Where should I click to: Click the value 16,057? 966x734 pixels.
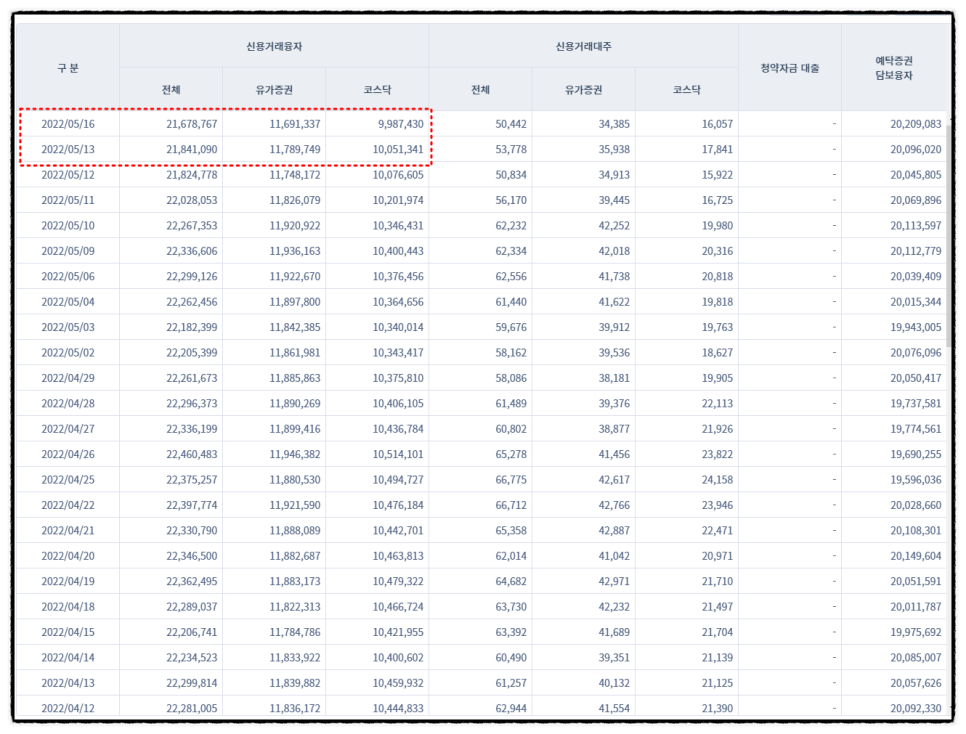point(717,124)
